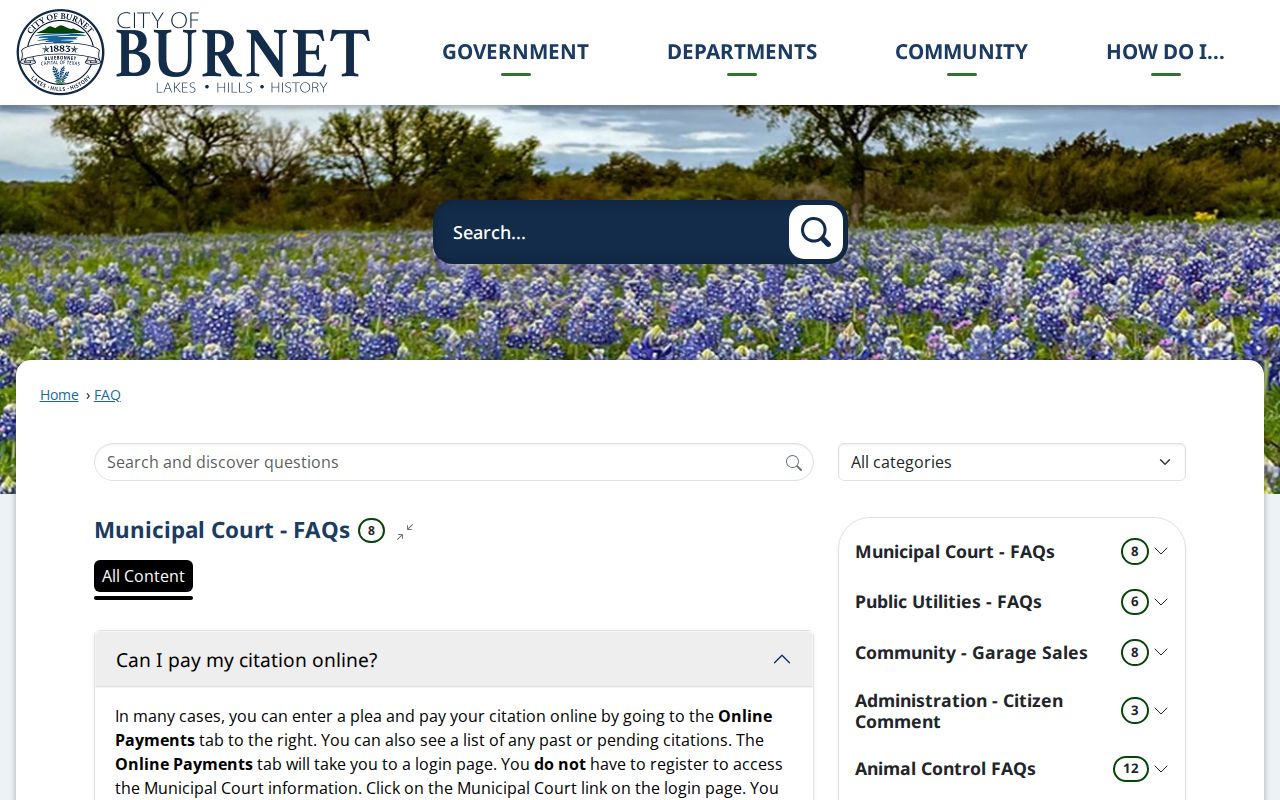Click the FAQ breadcrumb link

click(x=107, y=395)
